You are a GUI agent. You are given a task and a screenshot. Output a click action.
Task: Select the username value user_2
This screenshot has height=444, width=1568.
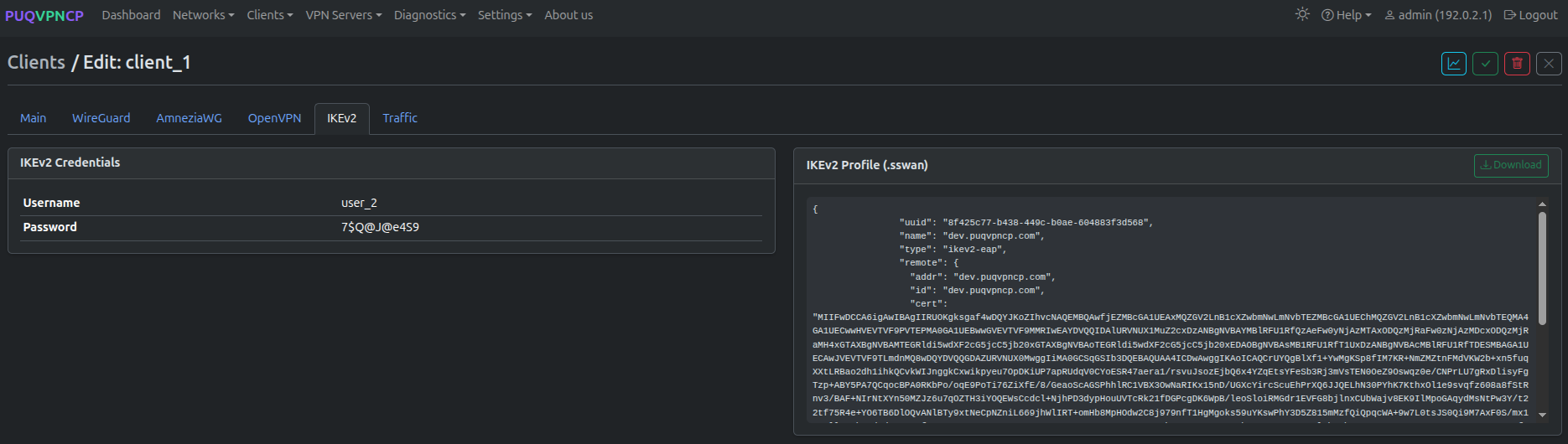pos(359,203)
